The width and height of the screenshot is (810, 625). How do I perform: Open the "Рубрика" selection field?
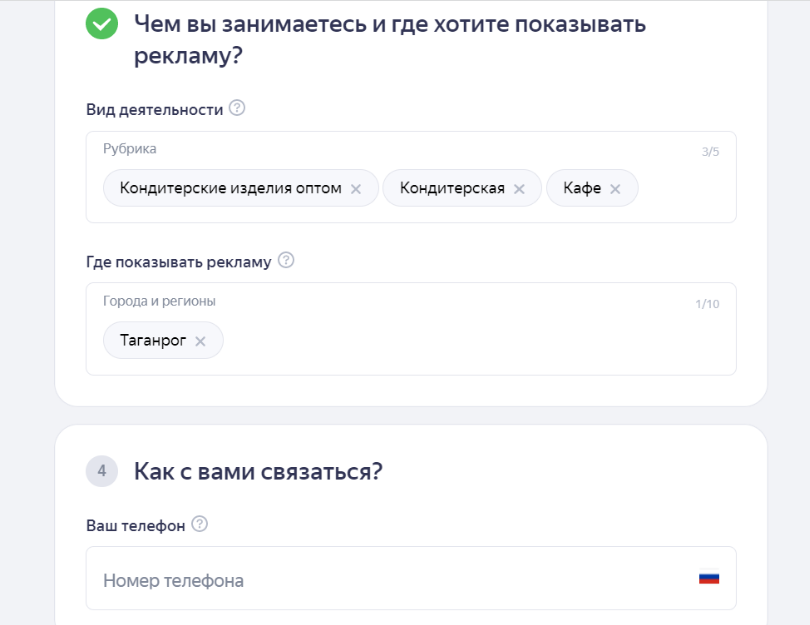click(x=680, y=190)
